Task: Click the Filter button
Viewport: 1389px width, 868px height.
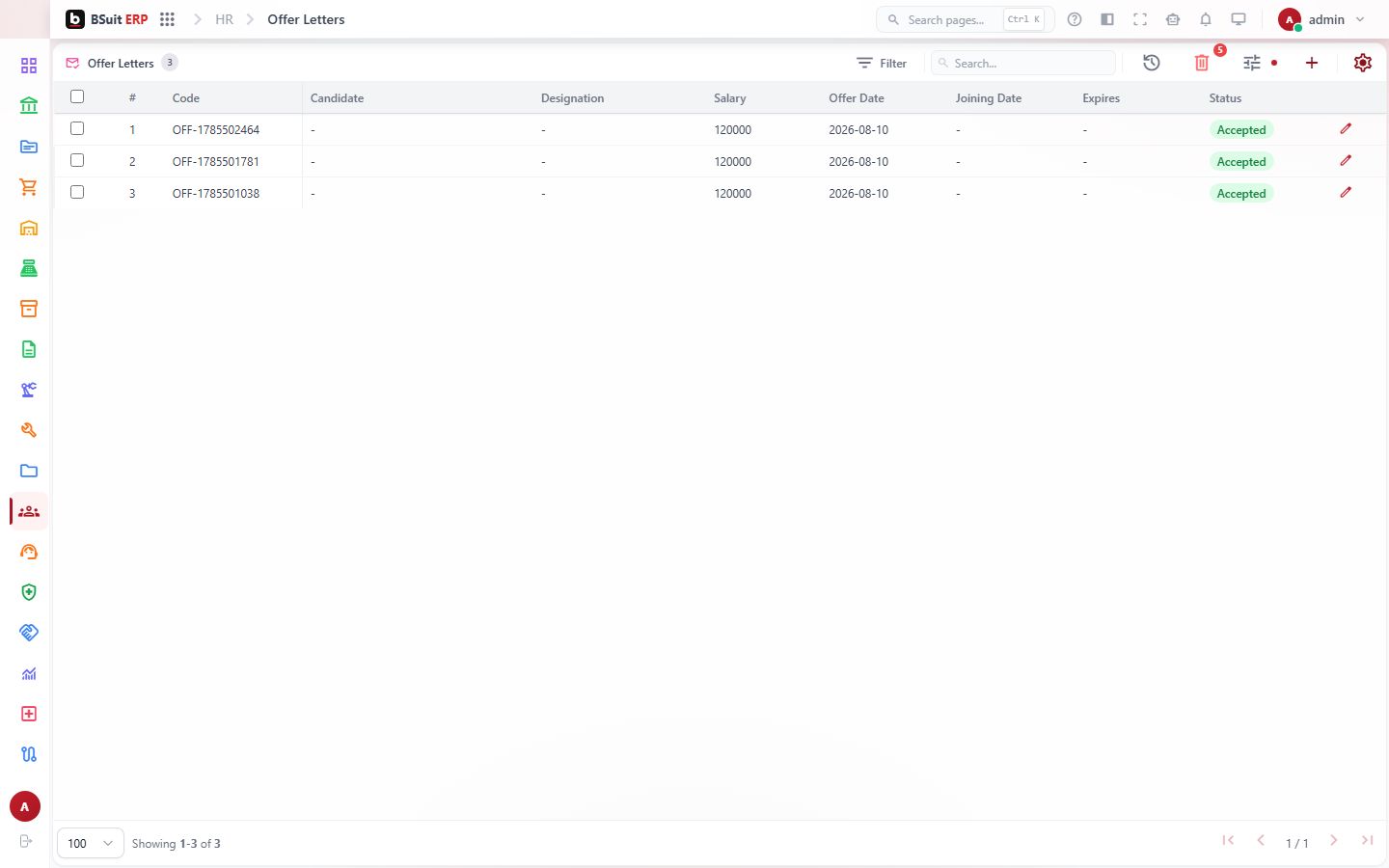Action: tap(882, 63)
